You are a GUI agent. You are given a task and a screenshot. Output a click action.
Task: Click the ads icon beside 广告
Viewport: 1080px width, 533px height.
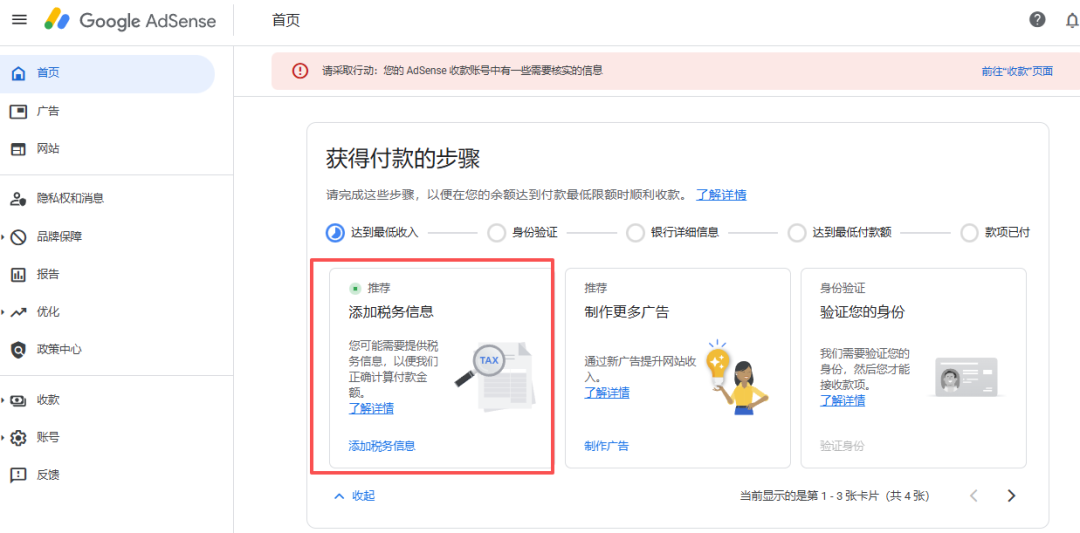18,112
